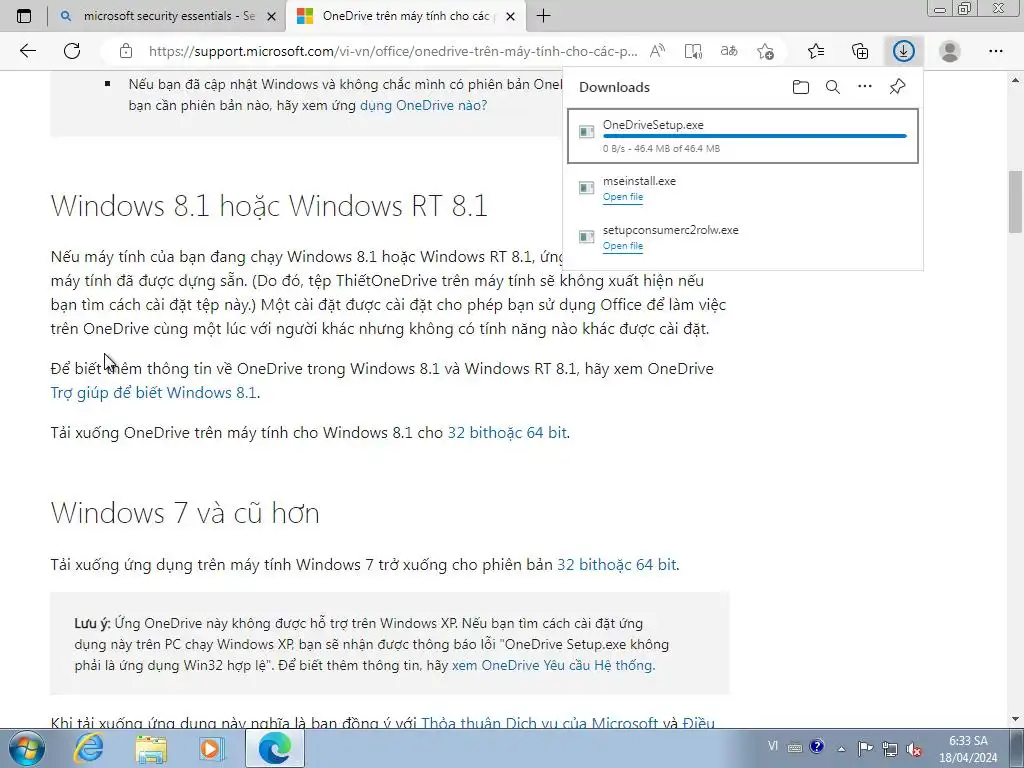This screenshot has width=1024, height=768.
Task: Open 'Trợ giúp để biết Windows 8.1' link
Action: (x=153, y=392)
